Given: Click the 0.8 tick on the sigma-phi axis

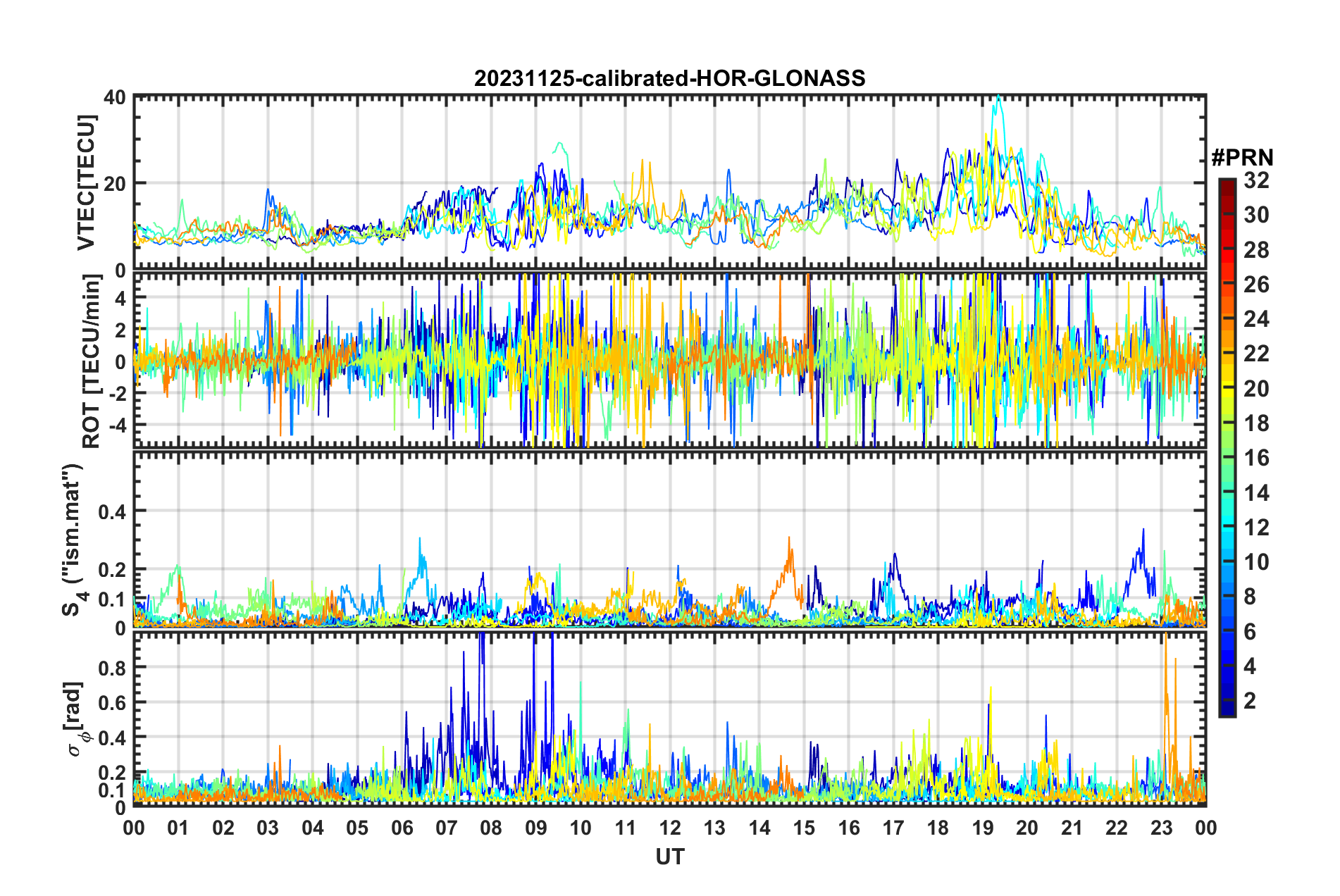Looking at the screenshot, I should pyautogui.click(x=113, y=667).
